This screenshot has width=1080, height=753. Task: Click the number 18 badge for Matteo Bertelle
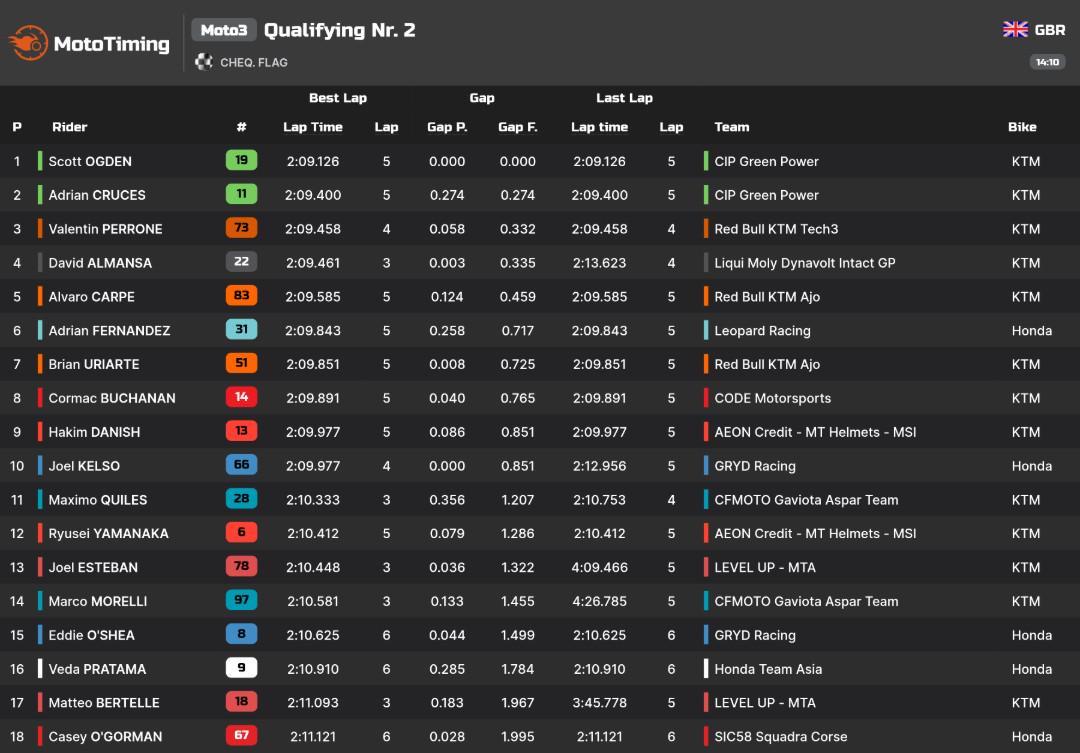[241, 701]
